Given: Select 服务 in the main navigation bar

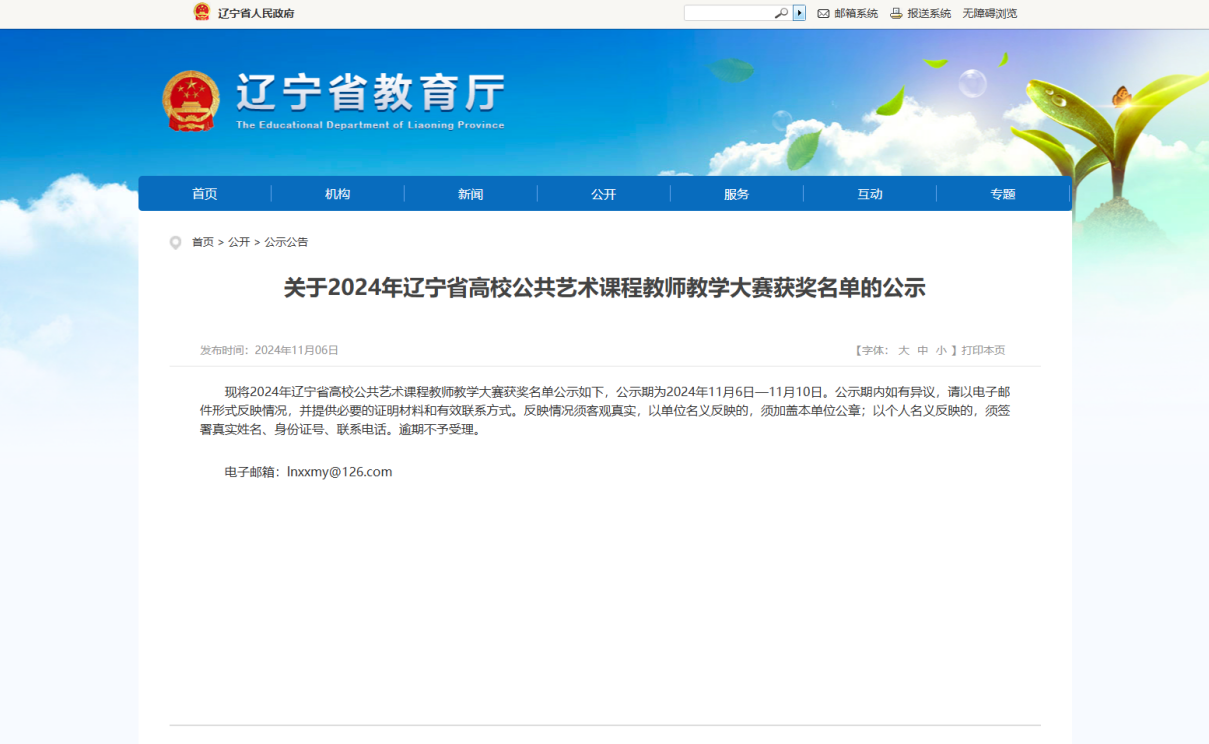Looking at the screenshot, I should (x=737, y=194).
